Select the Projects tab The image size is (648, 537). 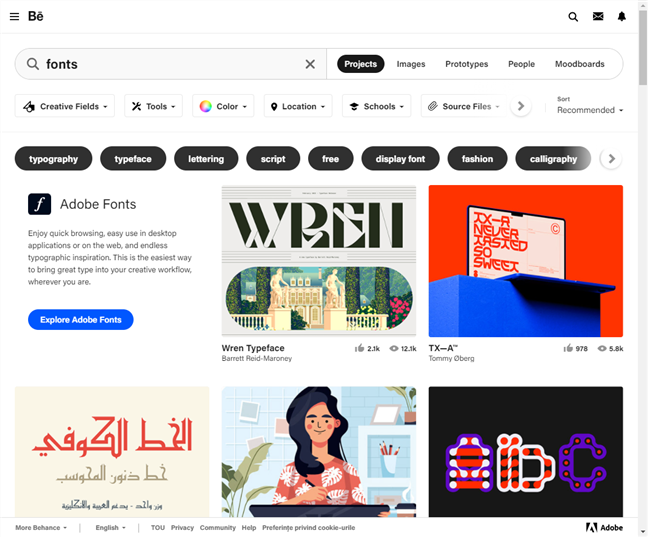coord(360,64)
